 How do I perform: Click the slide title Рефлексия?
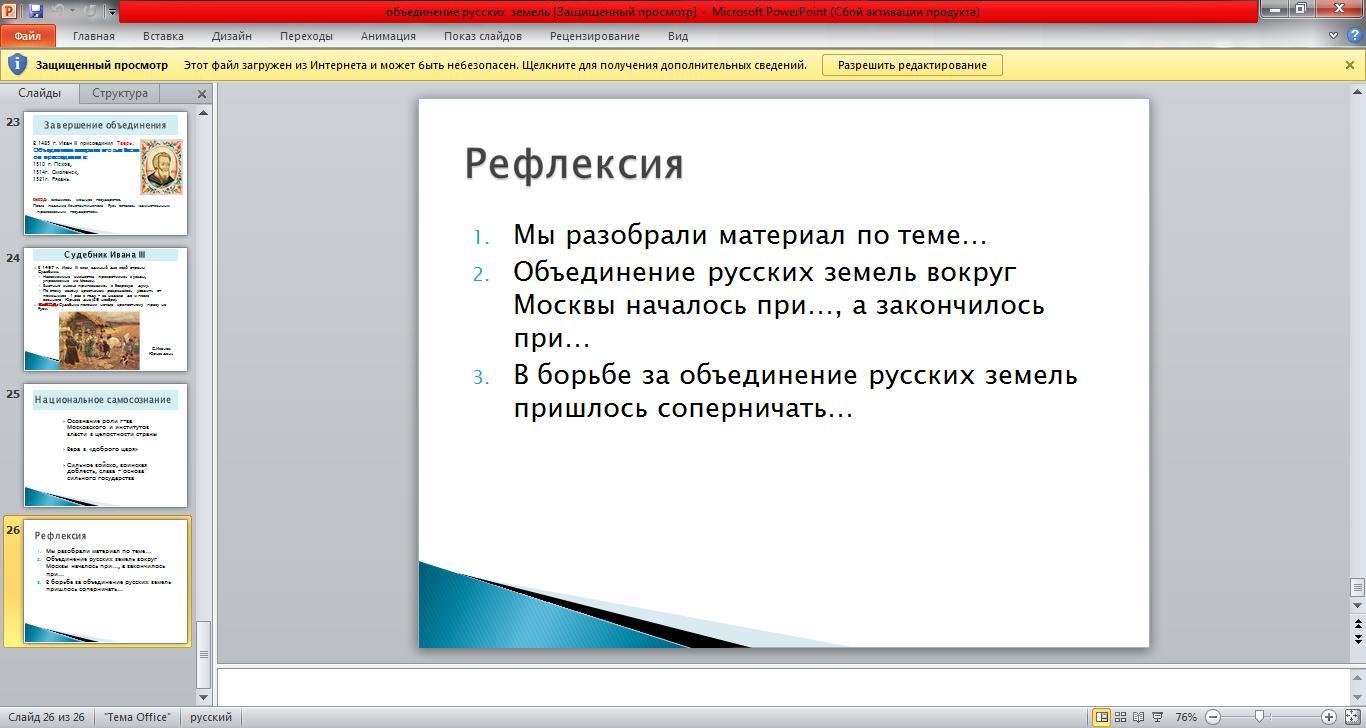pyautogui.click(x=574, y=164)
